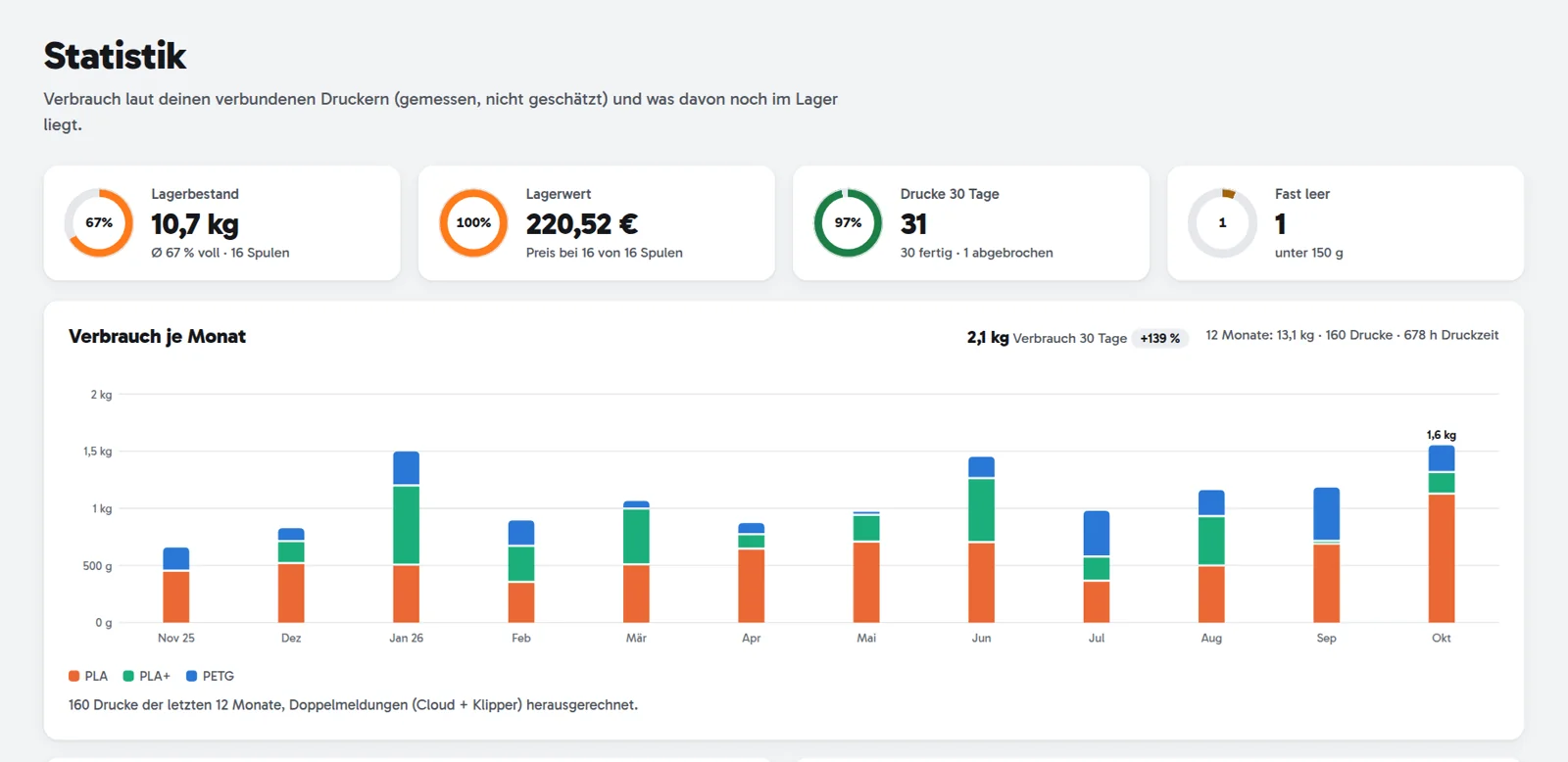
Task: Toggle PLA series via orange legend swatch
Action: [74, 676]
